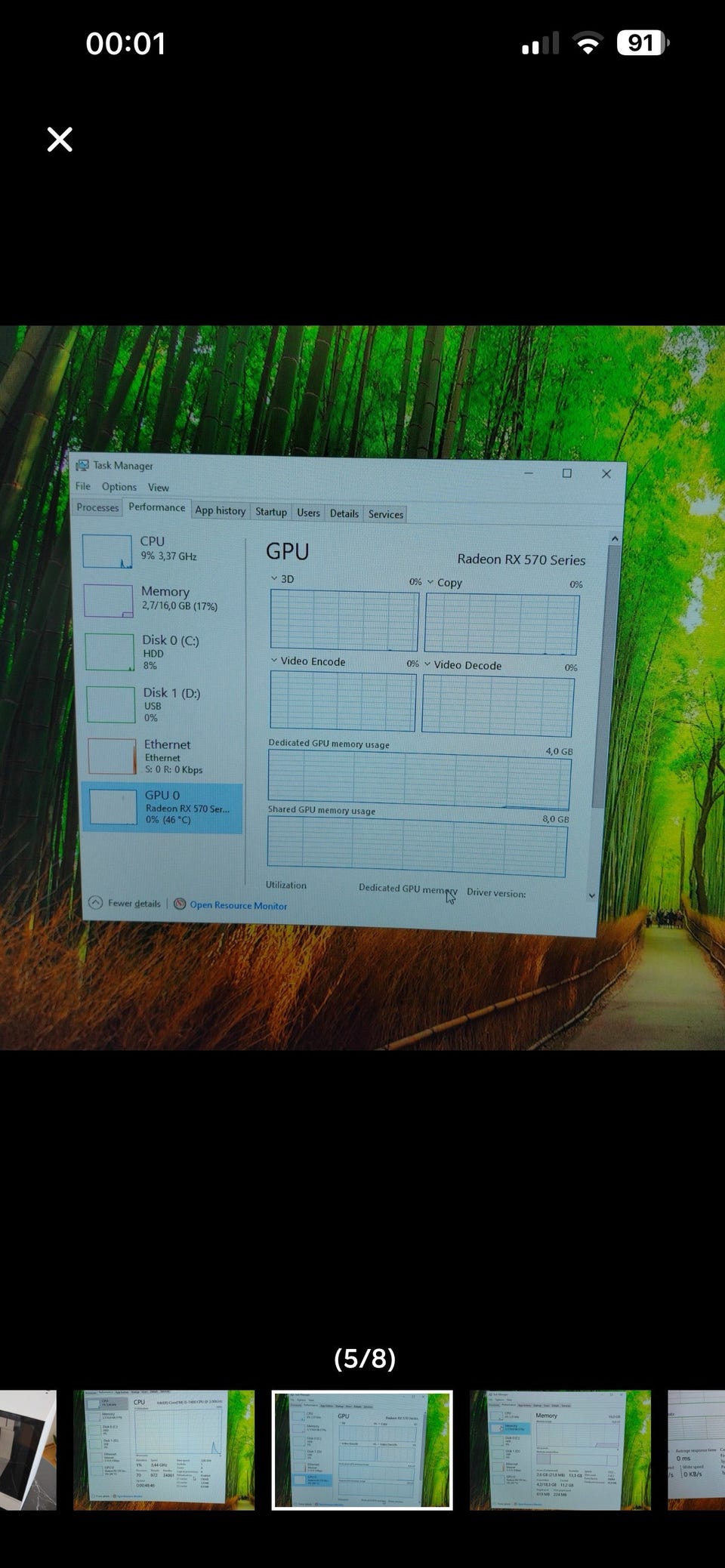
Task: Open the CPU graph thumbnail in gallery strip
Action: tap(164, 1450)
